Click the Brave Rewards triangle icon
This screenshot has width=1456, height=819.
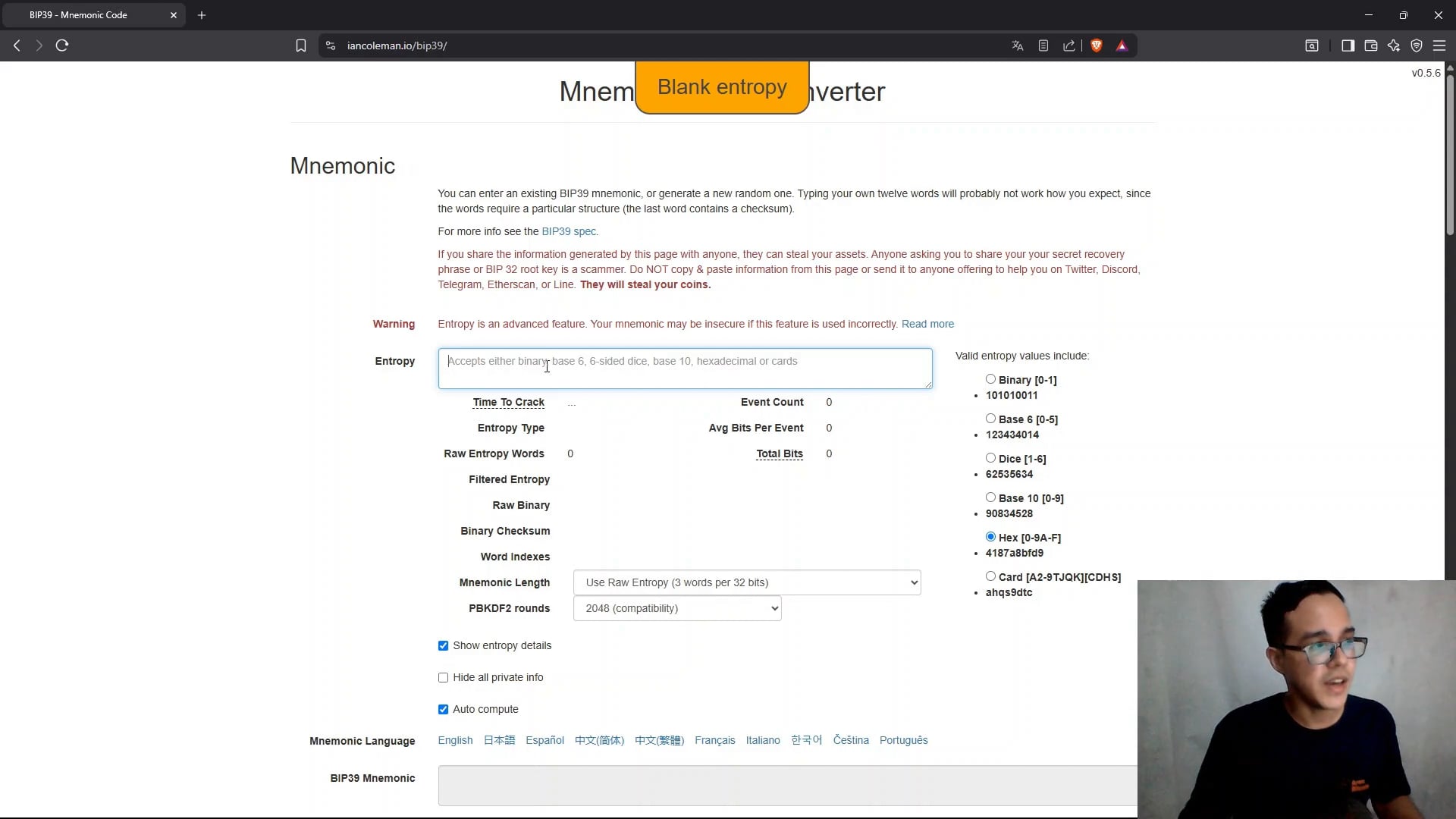(1122, 45)
